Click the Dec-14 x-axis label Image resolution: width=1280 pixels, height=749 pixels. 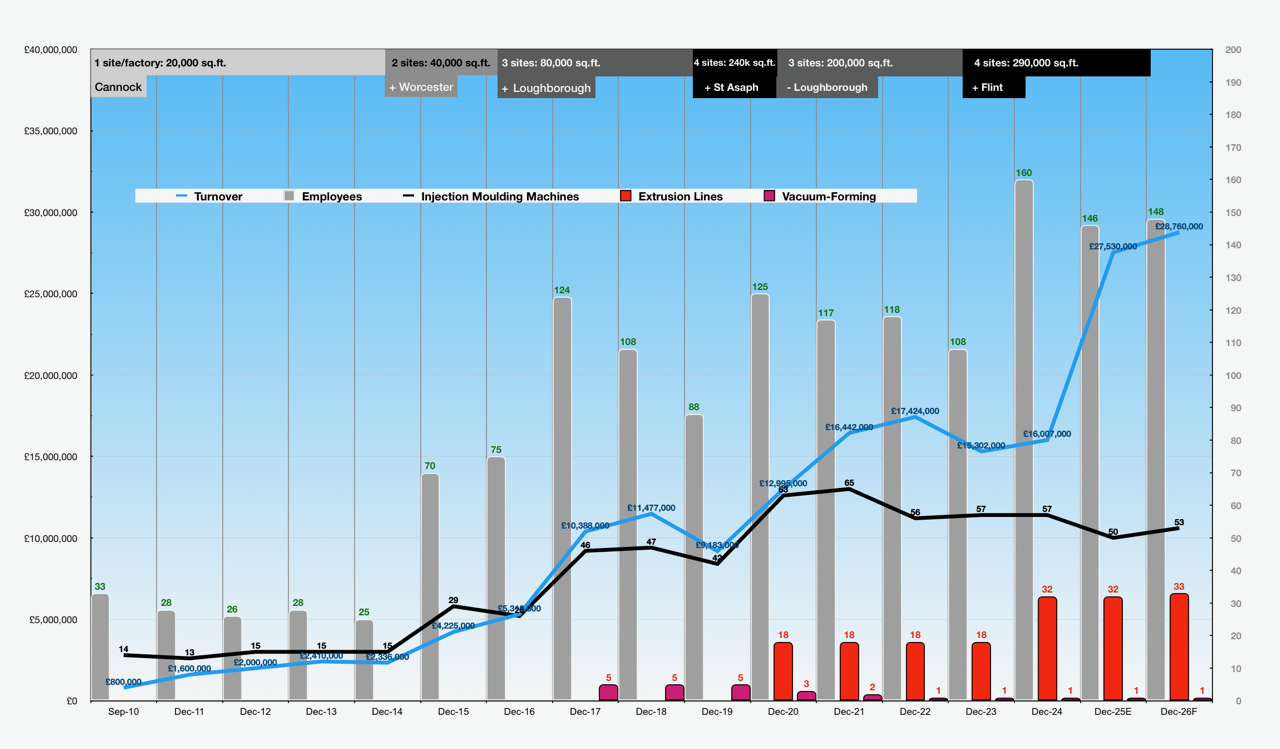tap(387, 712)
